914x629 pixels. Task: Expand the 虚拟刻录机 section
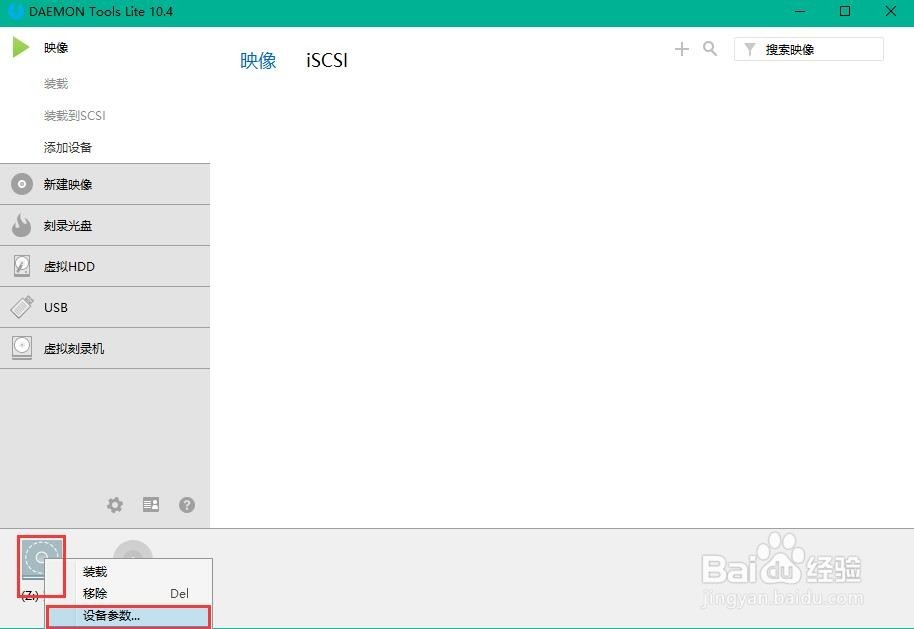click(x=105, y=348)
